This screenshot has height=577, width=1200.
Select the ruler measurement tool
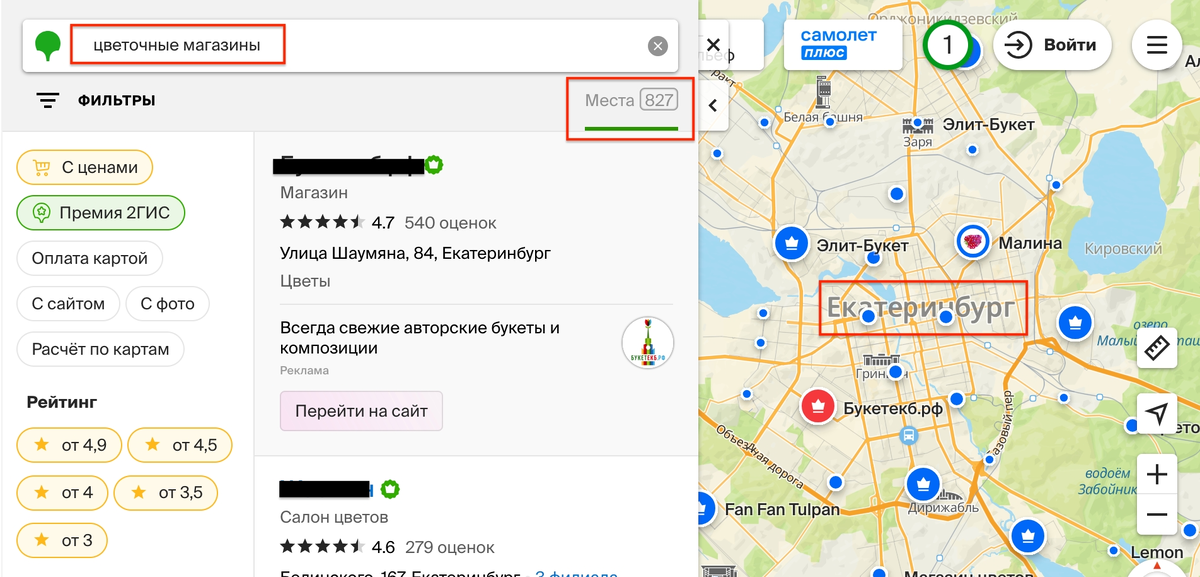(x=1157, y=347)
